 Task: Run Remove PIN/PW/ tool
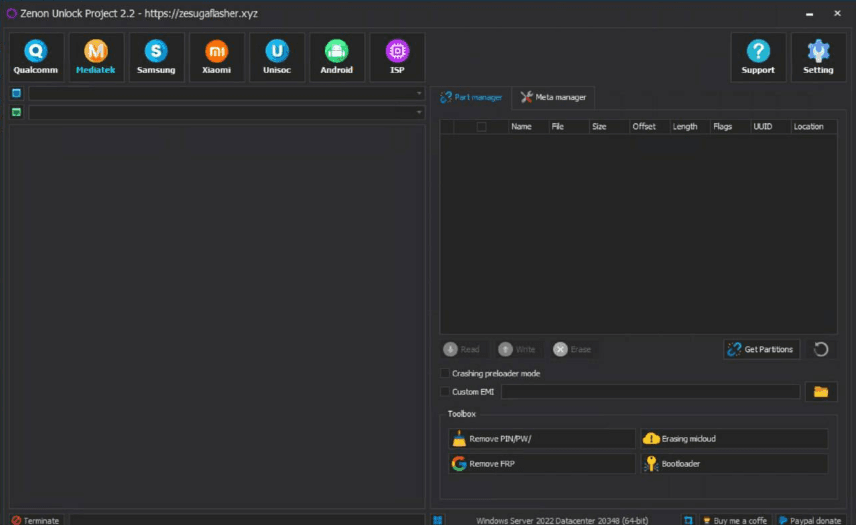(542, 439)
